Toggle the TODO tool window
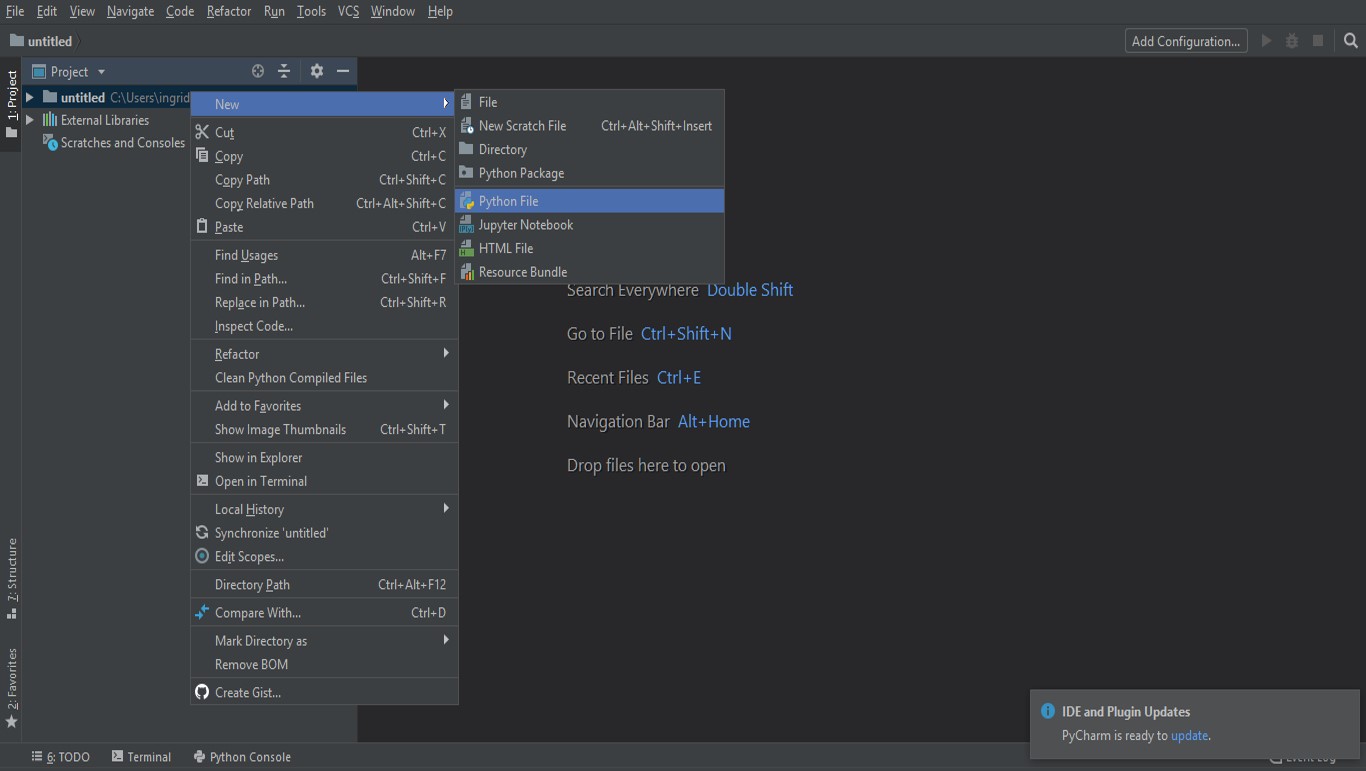Viewport: 1366px width, 771px height. click(x=60, y=757)
